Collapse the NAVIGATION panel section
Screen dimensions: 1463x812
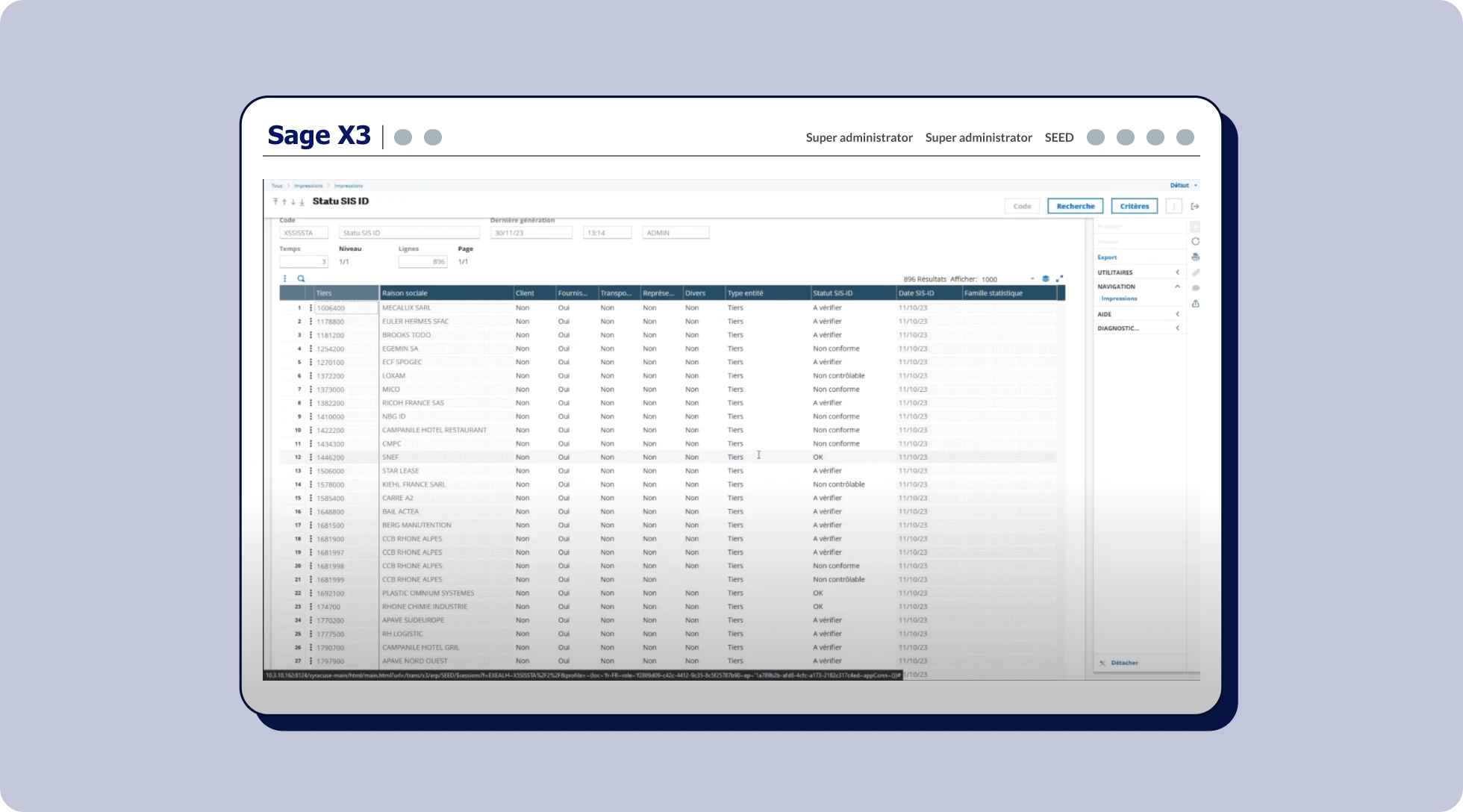(1178, 287)
